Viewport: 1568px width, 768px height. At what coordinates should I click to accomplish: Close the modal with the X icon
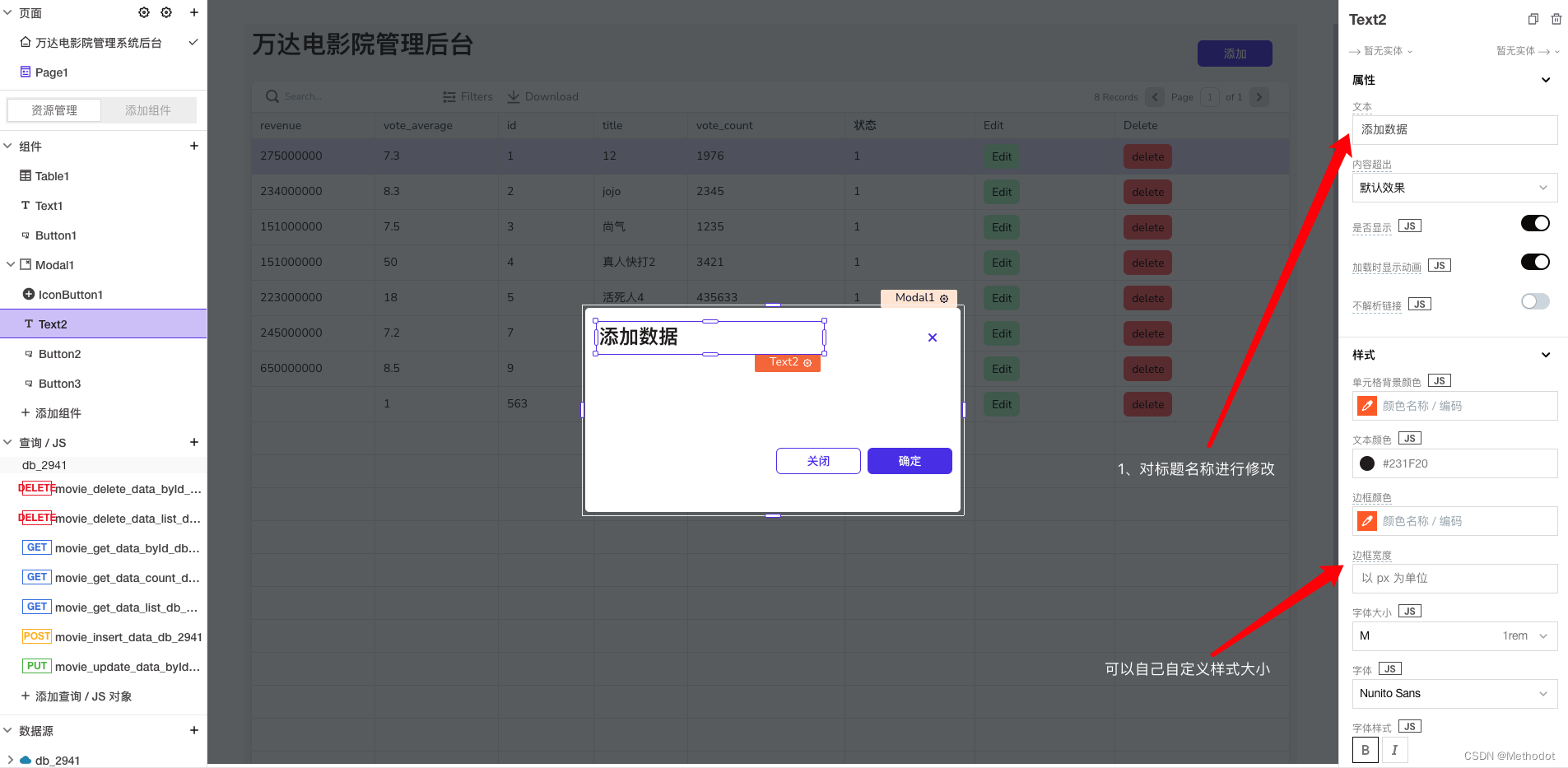933,337
